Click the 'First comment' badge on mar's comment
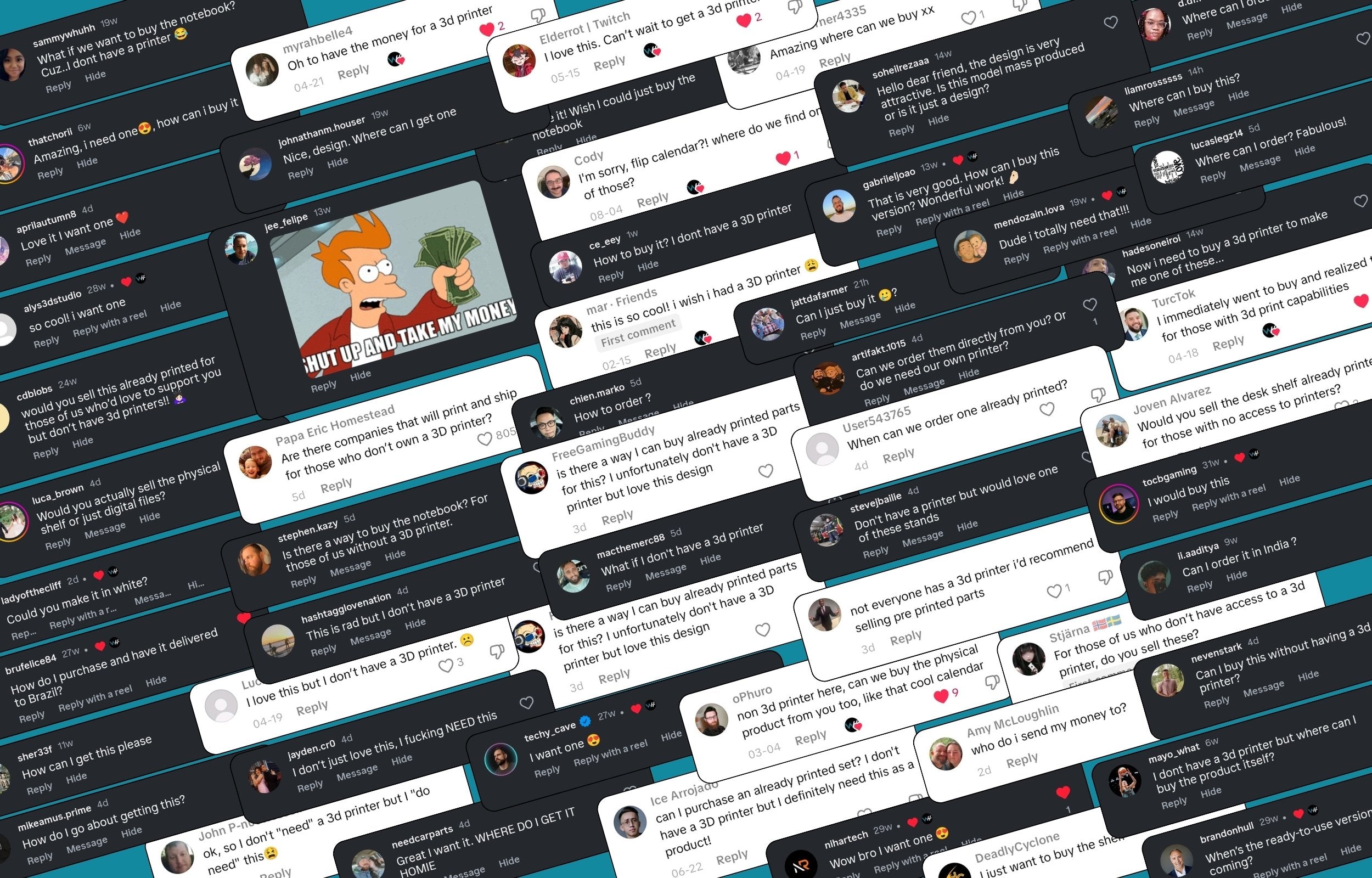The image size is (1372, 878). click(x=638, y=333)
